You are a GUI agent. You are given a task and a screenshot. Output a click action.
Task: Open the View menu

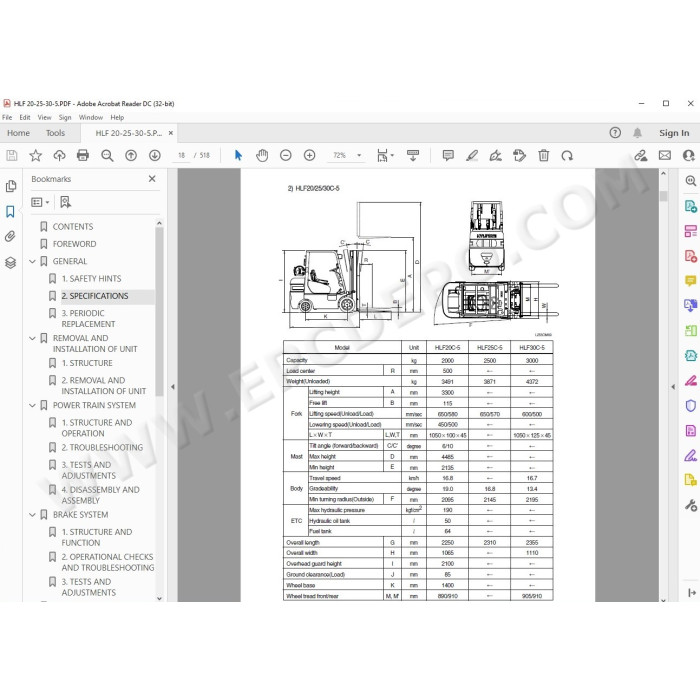(44, 117)
